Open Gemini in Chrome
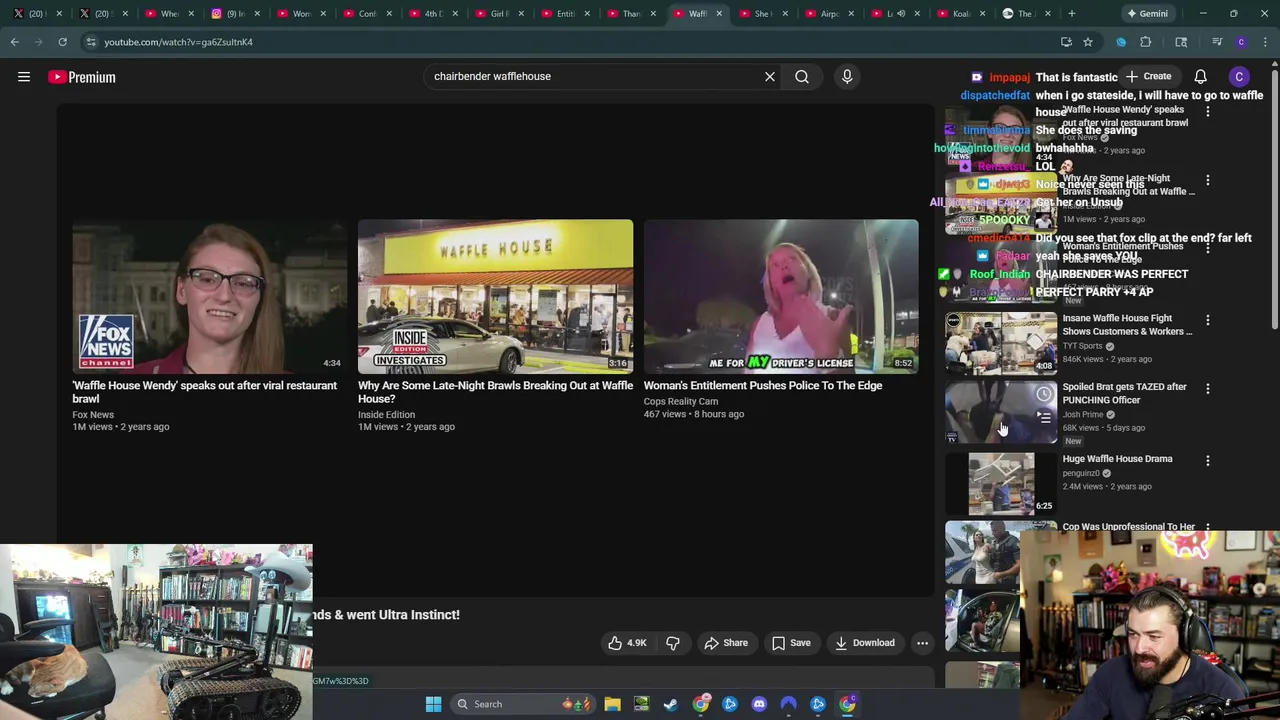This screenshot has width=1280, height=720. (1147, 14)
